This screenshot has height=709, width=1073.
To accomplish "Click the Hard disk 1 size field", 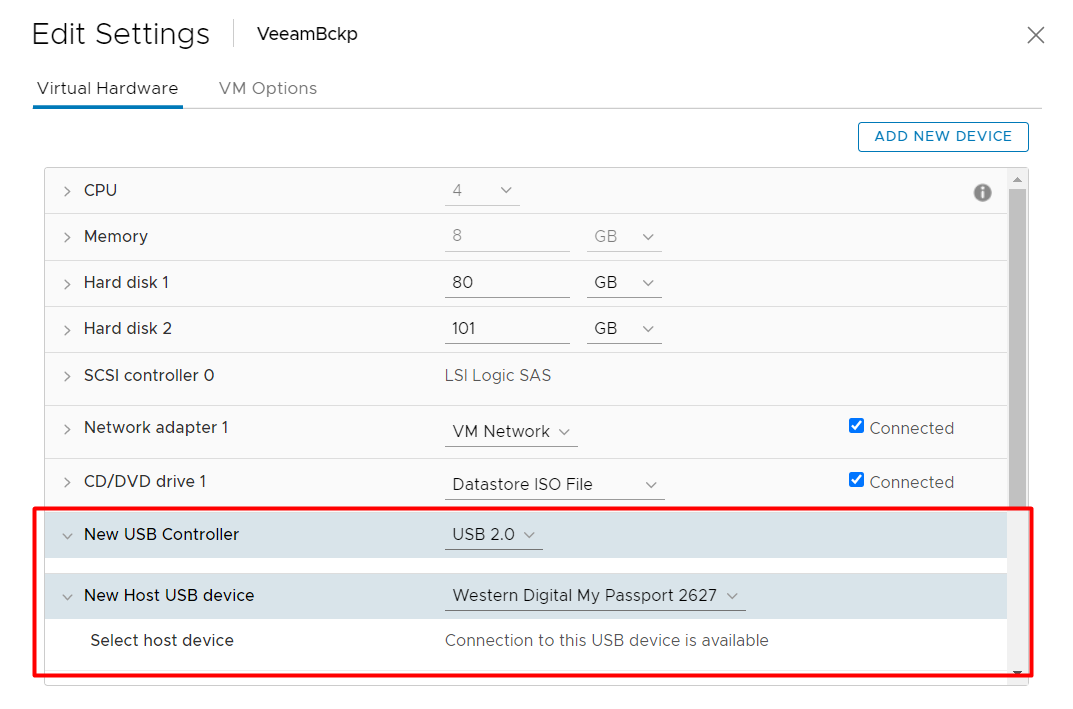I will tap(506, 283).
